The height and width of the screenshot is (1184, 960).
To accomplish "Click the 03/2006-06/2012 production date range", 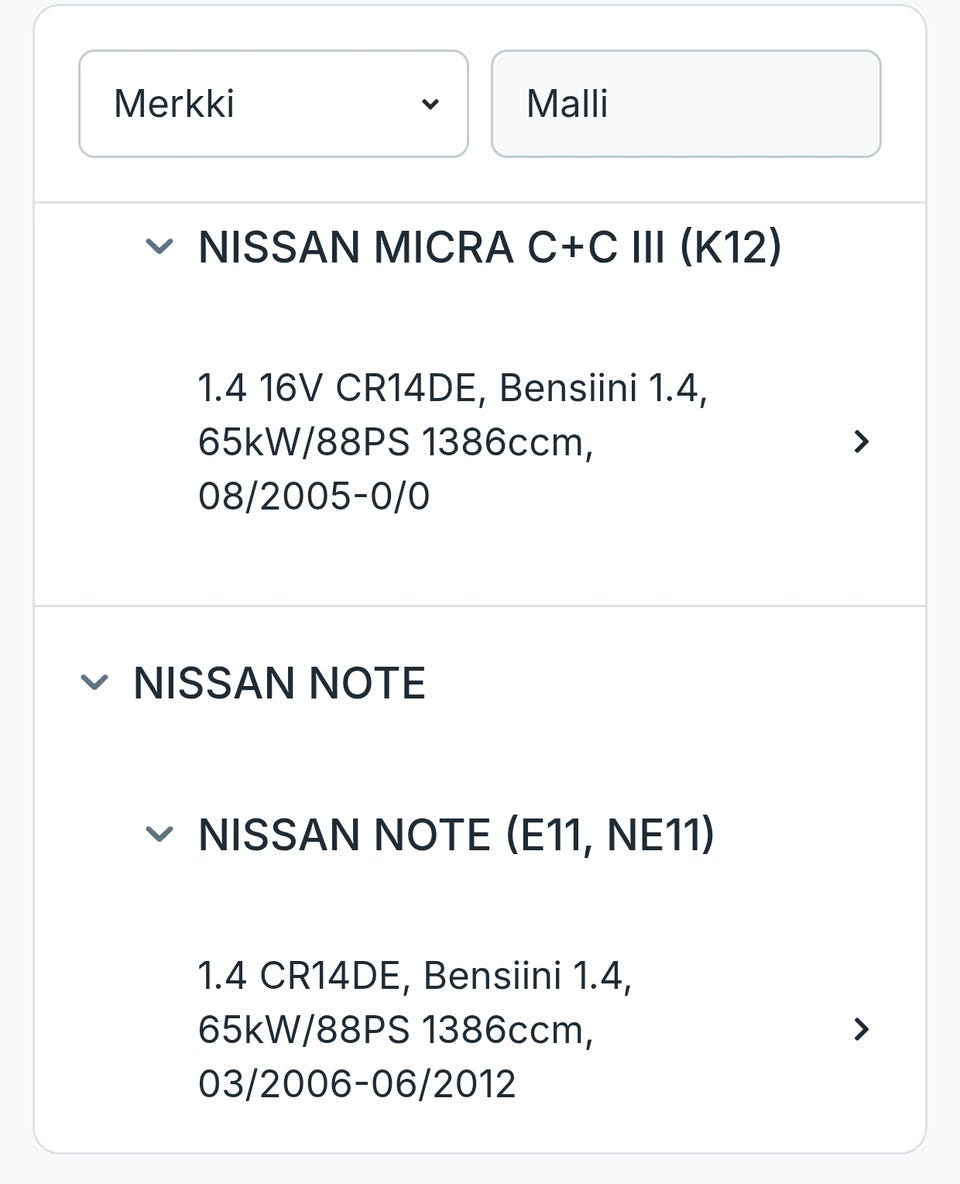I will pyautogui.click(x=357, y=1084).
